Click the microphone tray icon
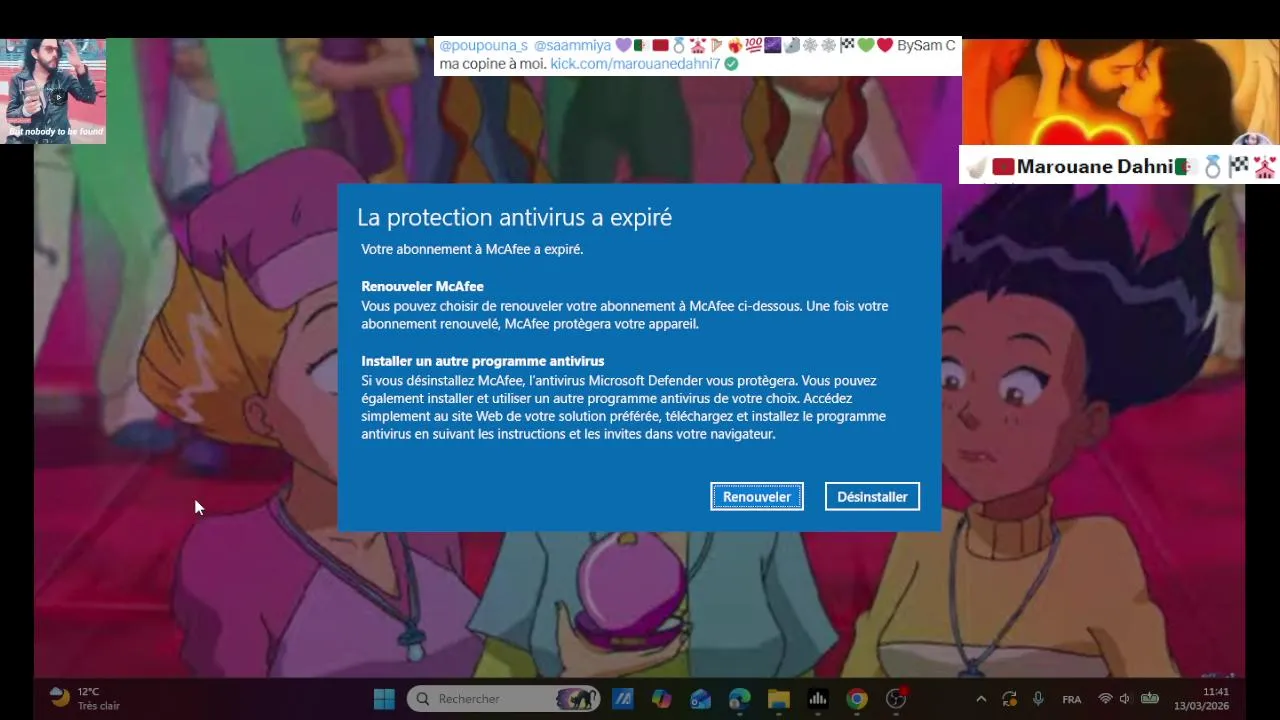 1038,699
